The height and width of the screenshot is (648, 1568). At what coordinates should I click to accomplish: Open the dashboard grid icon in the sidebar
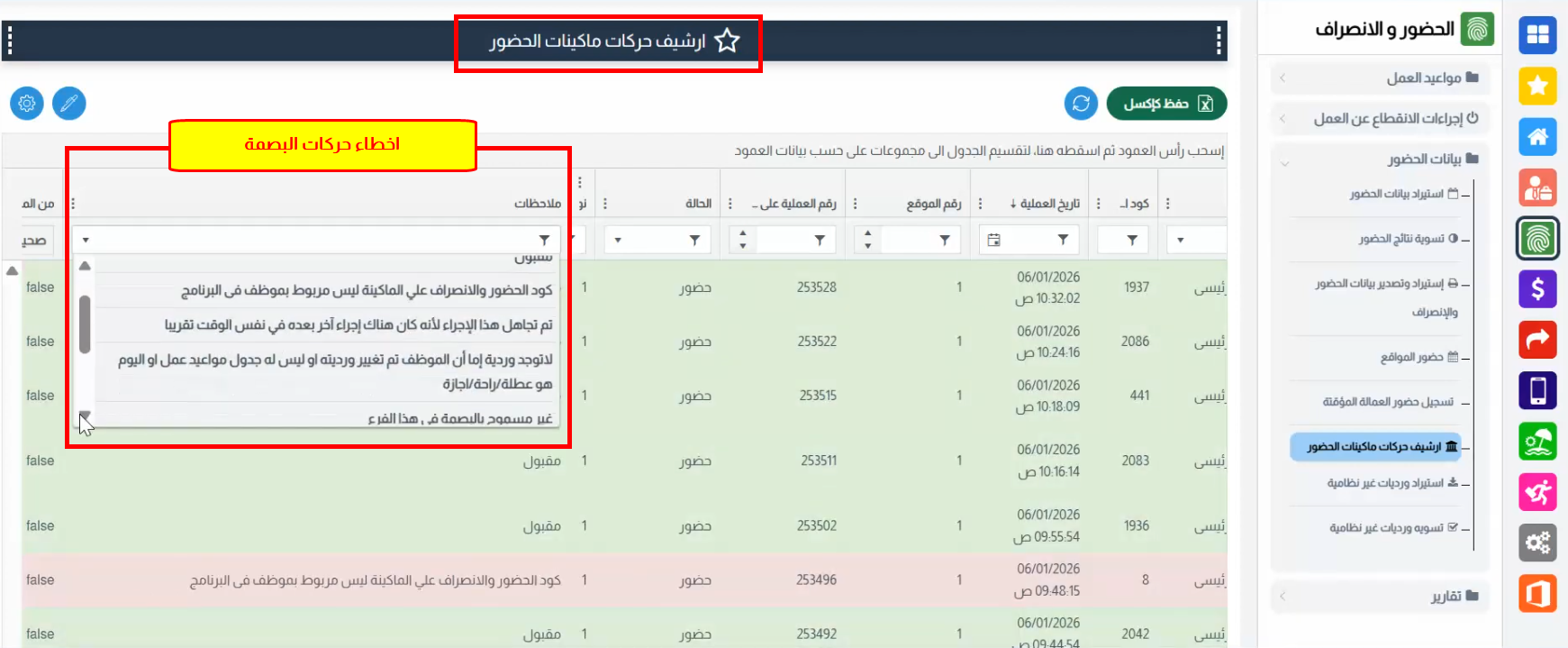(x=1537, y=35)
